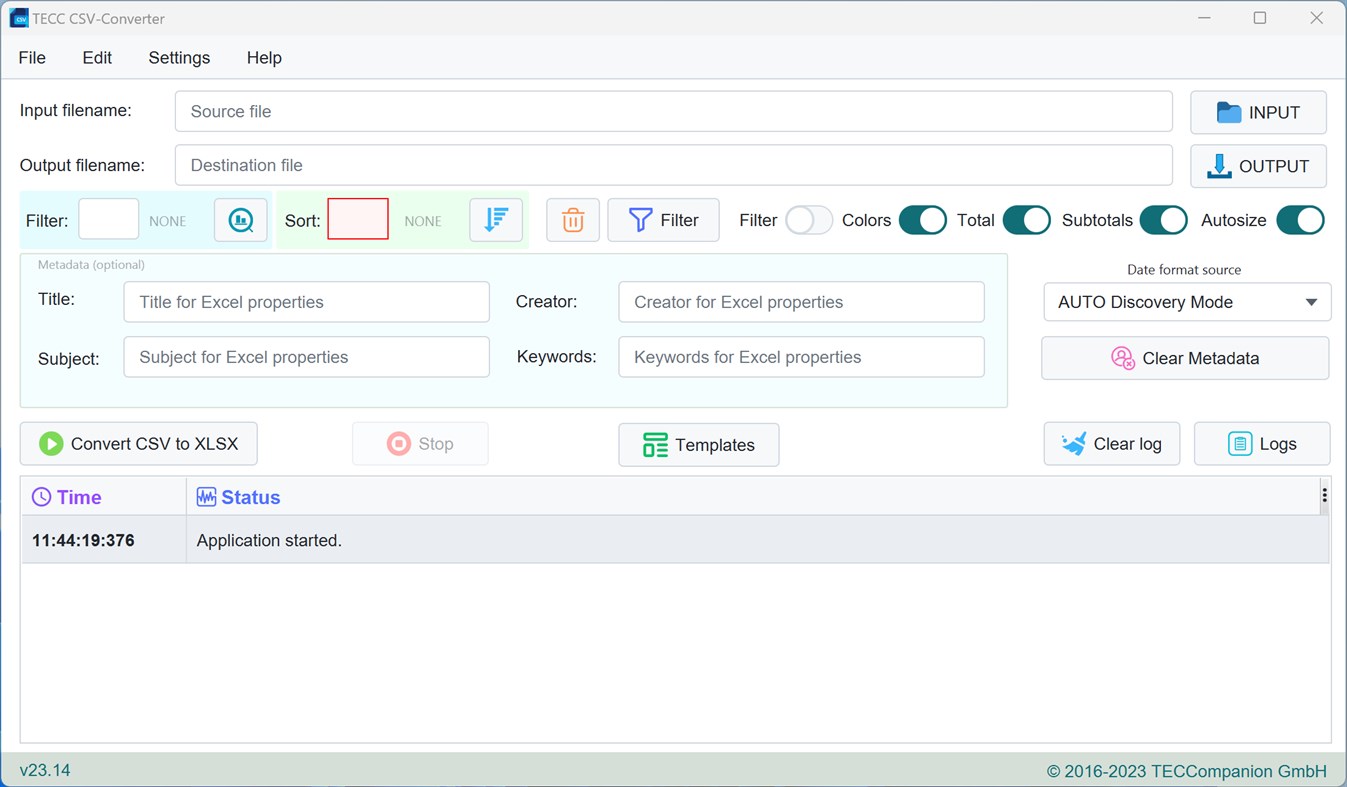Enable the Filter toggle switch

click(809, 220)
